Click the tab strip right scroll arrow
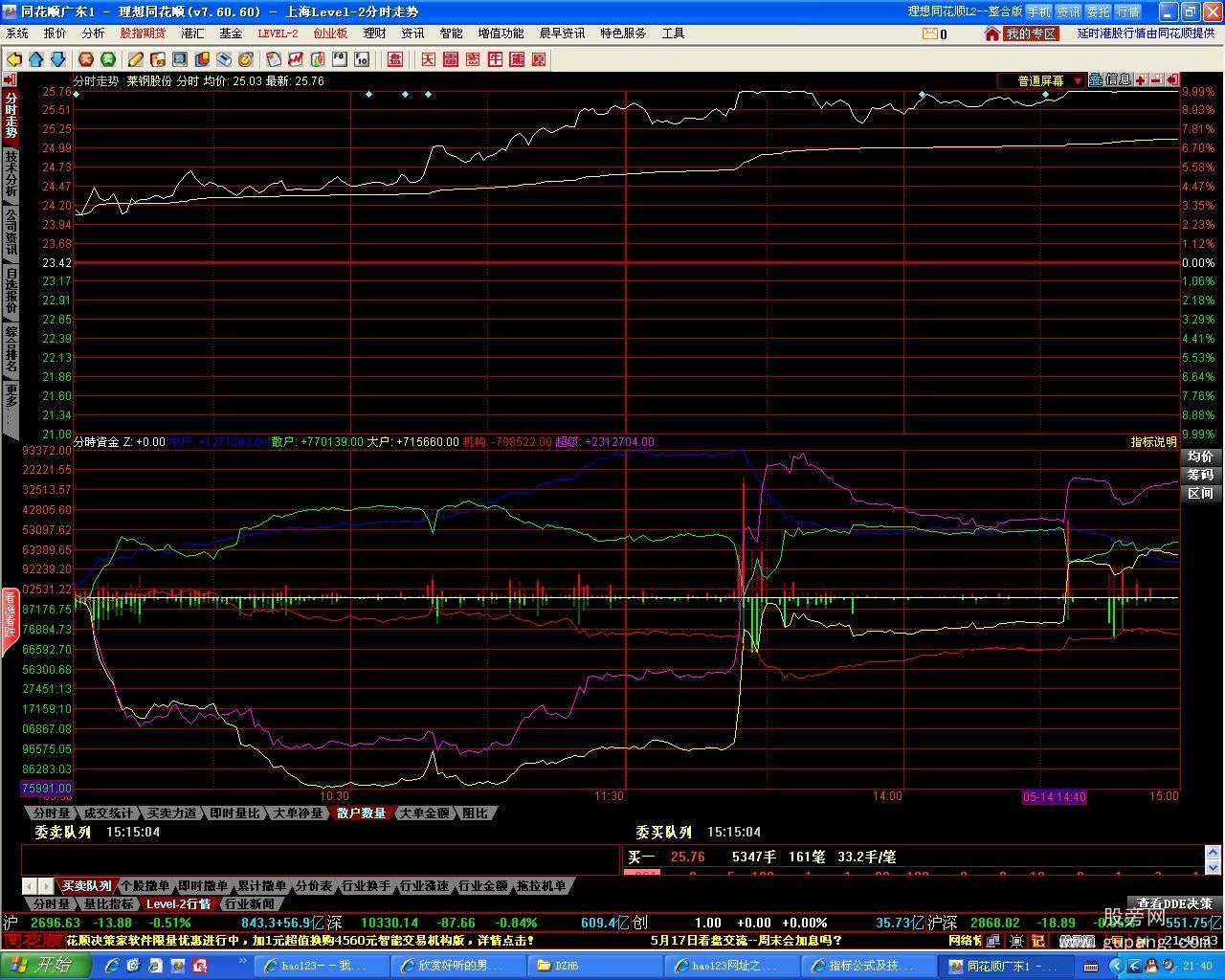Screen dimensions: 1225x980 pyautogui.click(x=46, y=886)
